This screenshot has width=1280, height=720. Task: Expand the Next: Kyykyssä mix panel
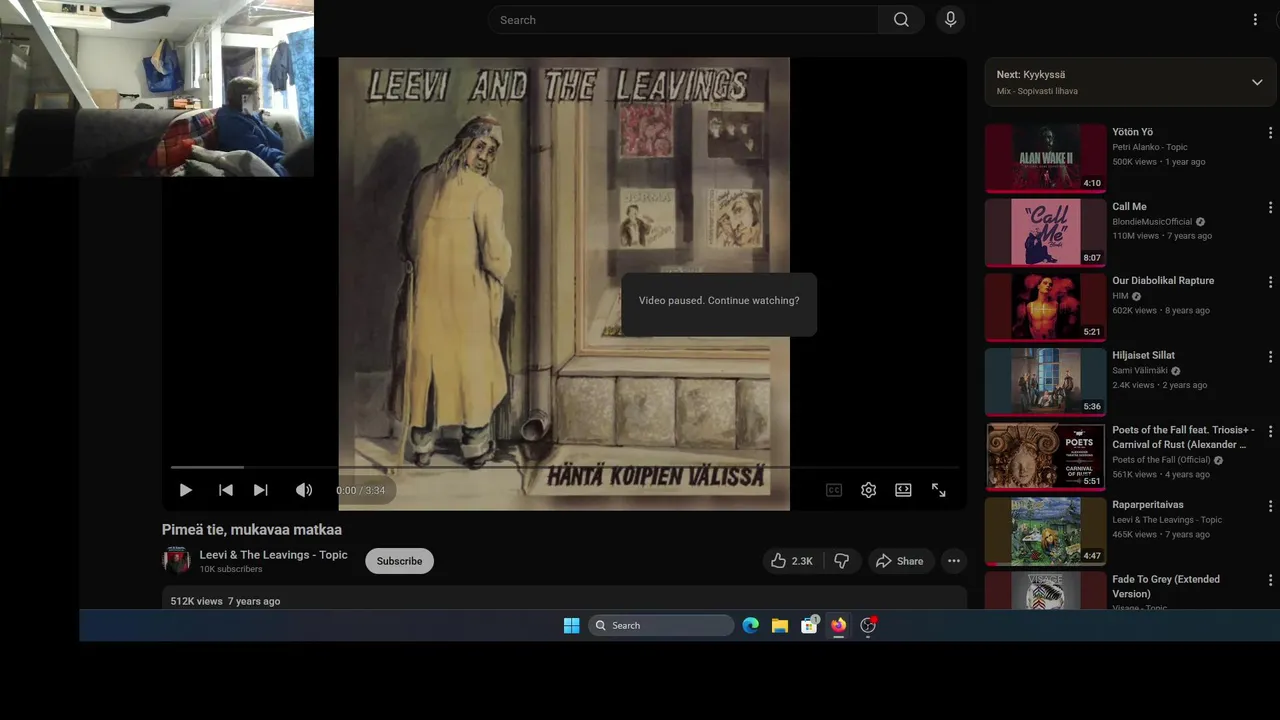pyautogui.click(x=1257, y=82)
